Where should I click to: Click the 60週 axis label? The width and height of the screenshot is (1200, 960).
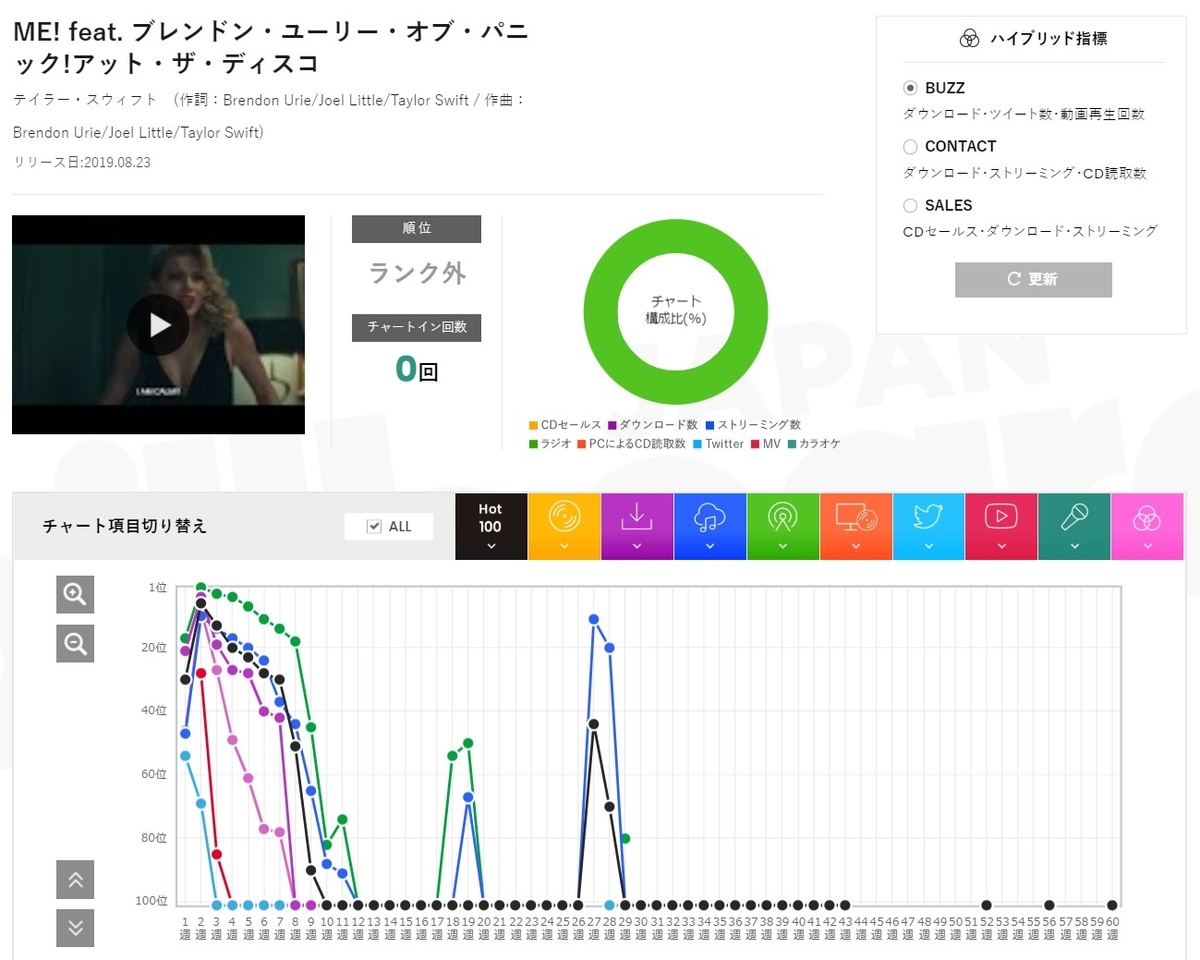pos(1112,927)
